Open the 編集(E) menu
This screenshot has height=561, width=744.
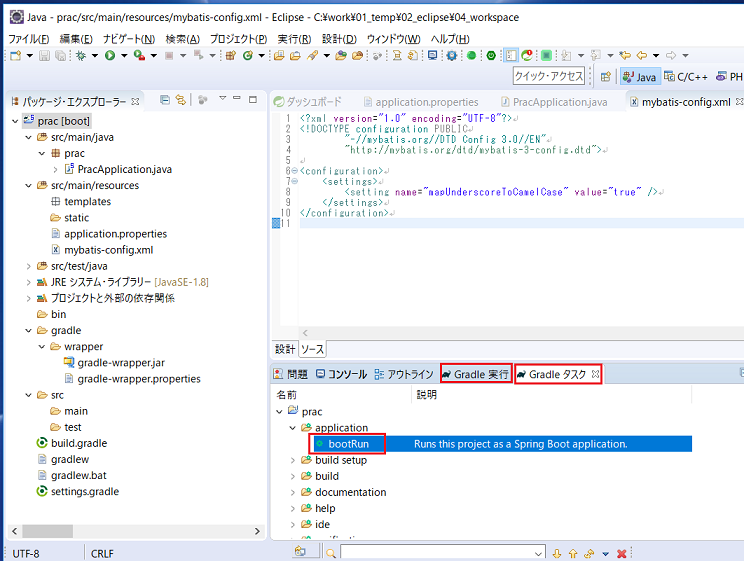76,39
